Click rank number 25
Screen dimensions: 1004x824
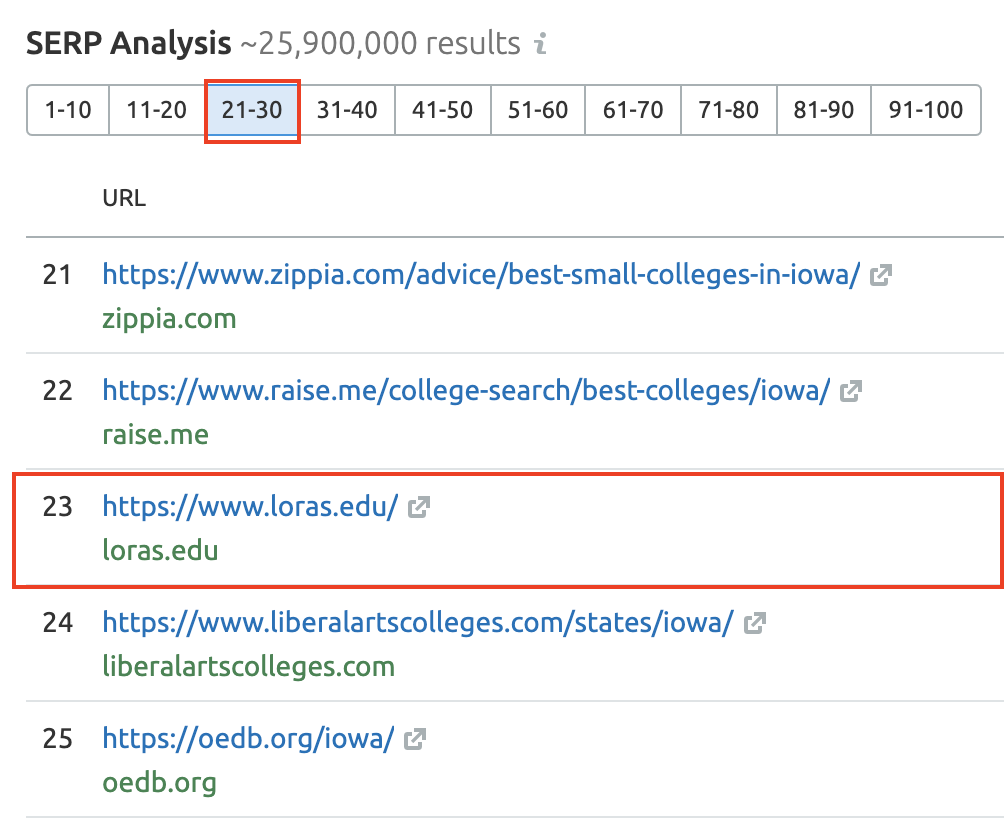tap(57, 738)
